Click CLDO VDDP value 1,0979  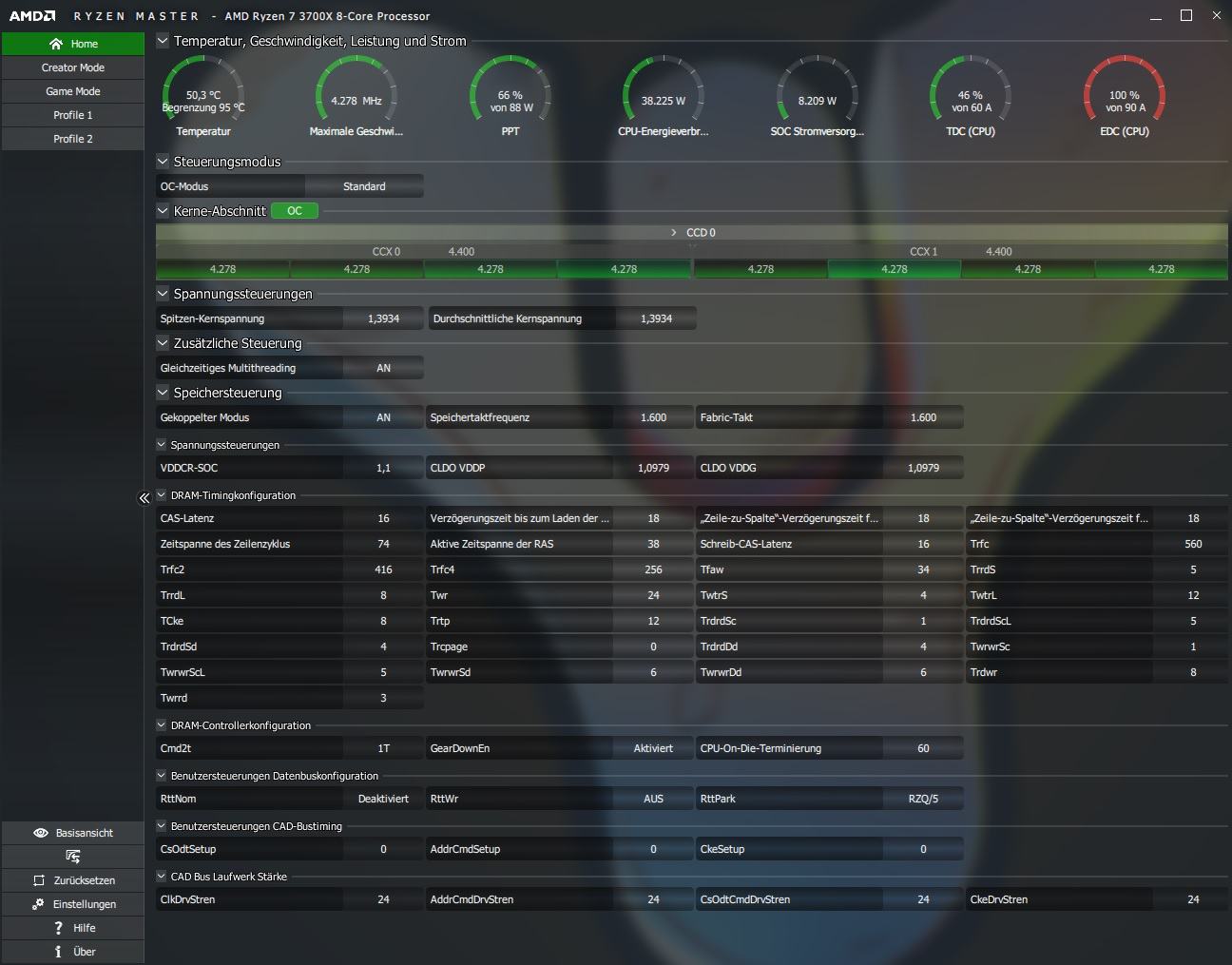pos(653,468)
